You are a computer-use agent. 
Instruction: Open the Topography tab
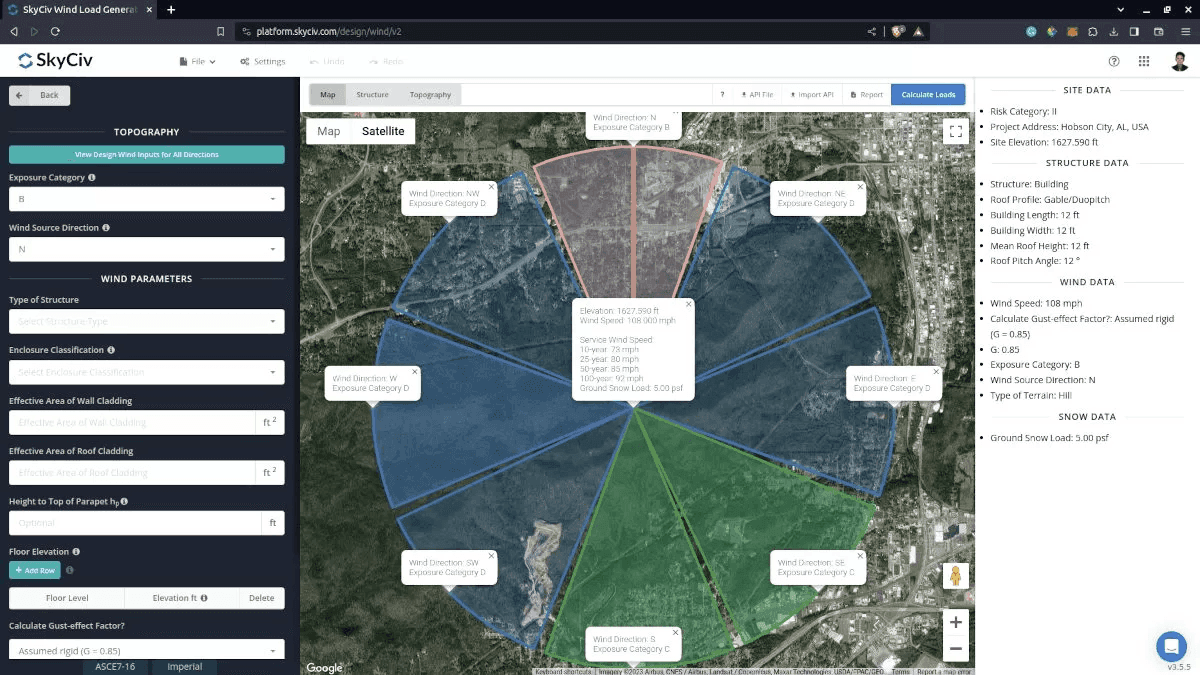coord(430,94)
